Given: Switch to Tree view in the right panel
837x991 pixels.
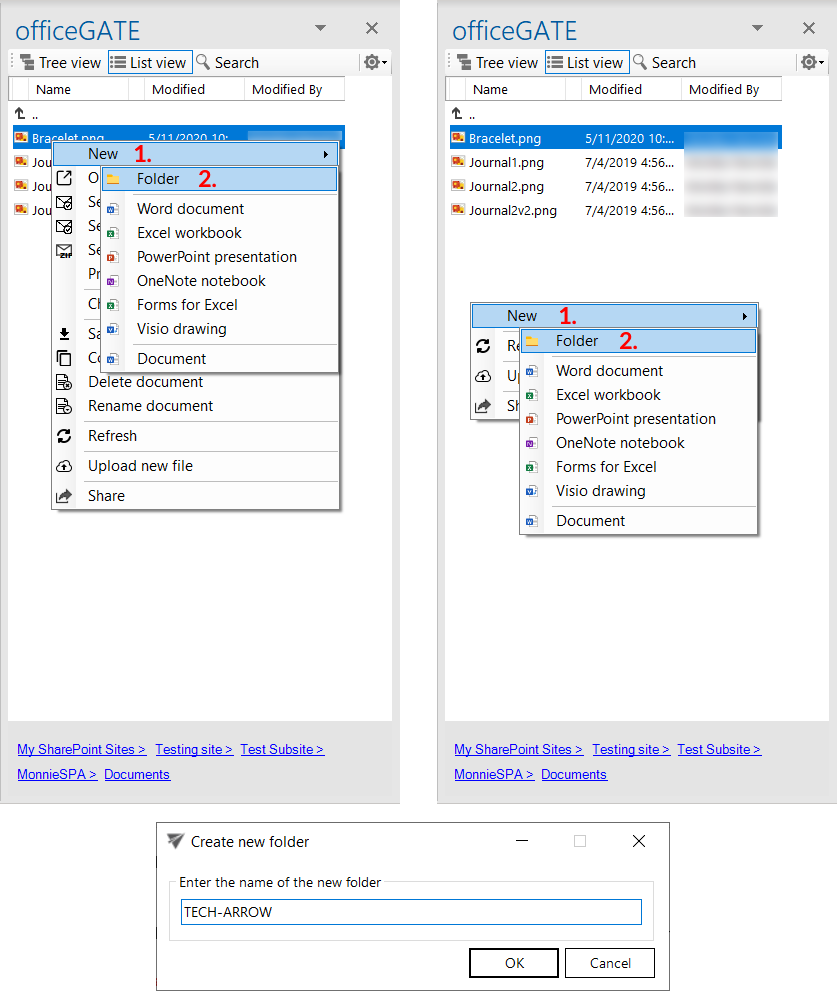Looking at the screenshot, I should click(x=497, y=62).
